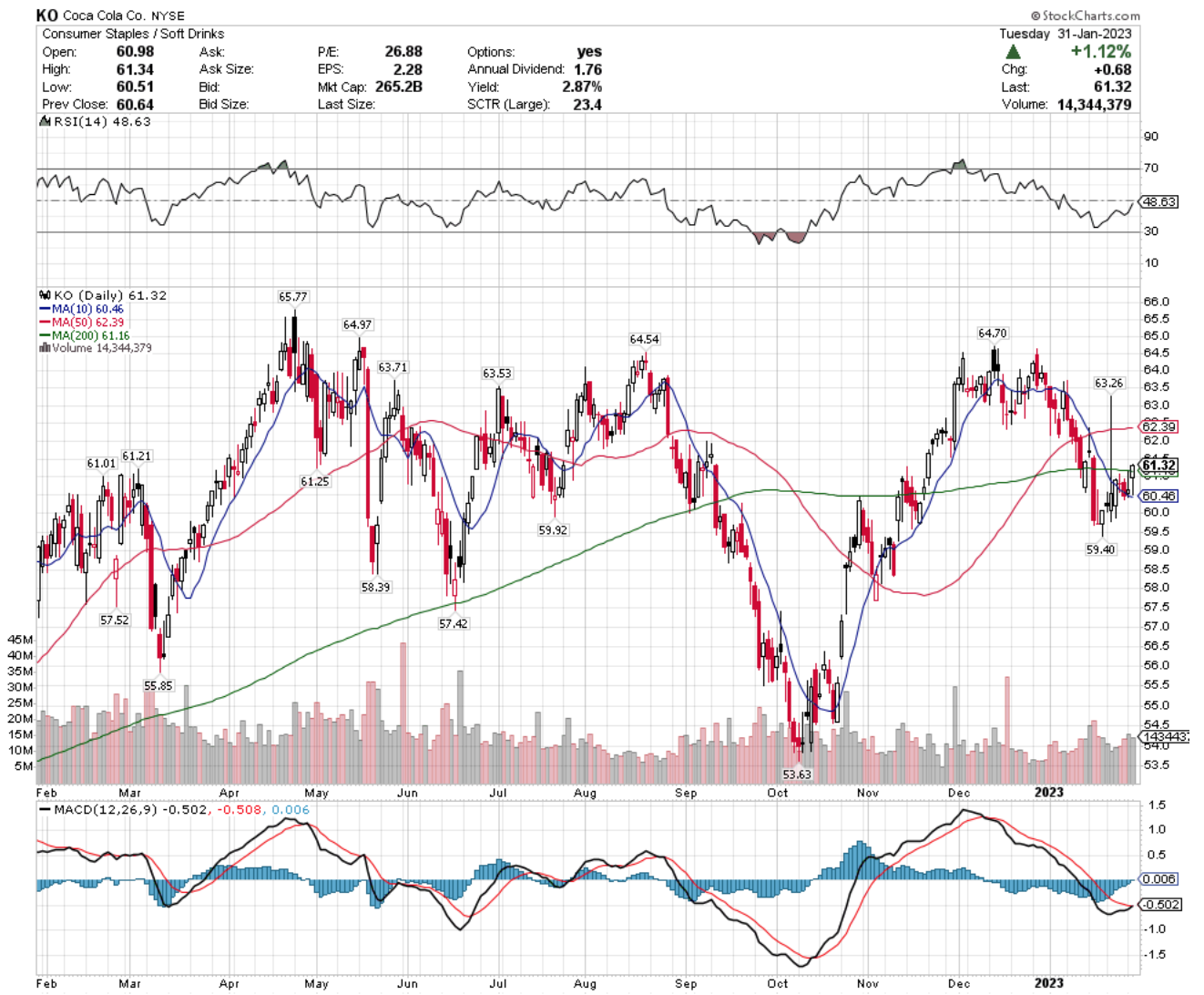
Task: Click the 53.63 October low annotation
Action: click(x=797, y=774)
